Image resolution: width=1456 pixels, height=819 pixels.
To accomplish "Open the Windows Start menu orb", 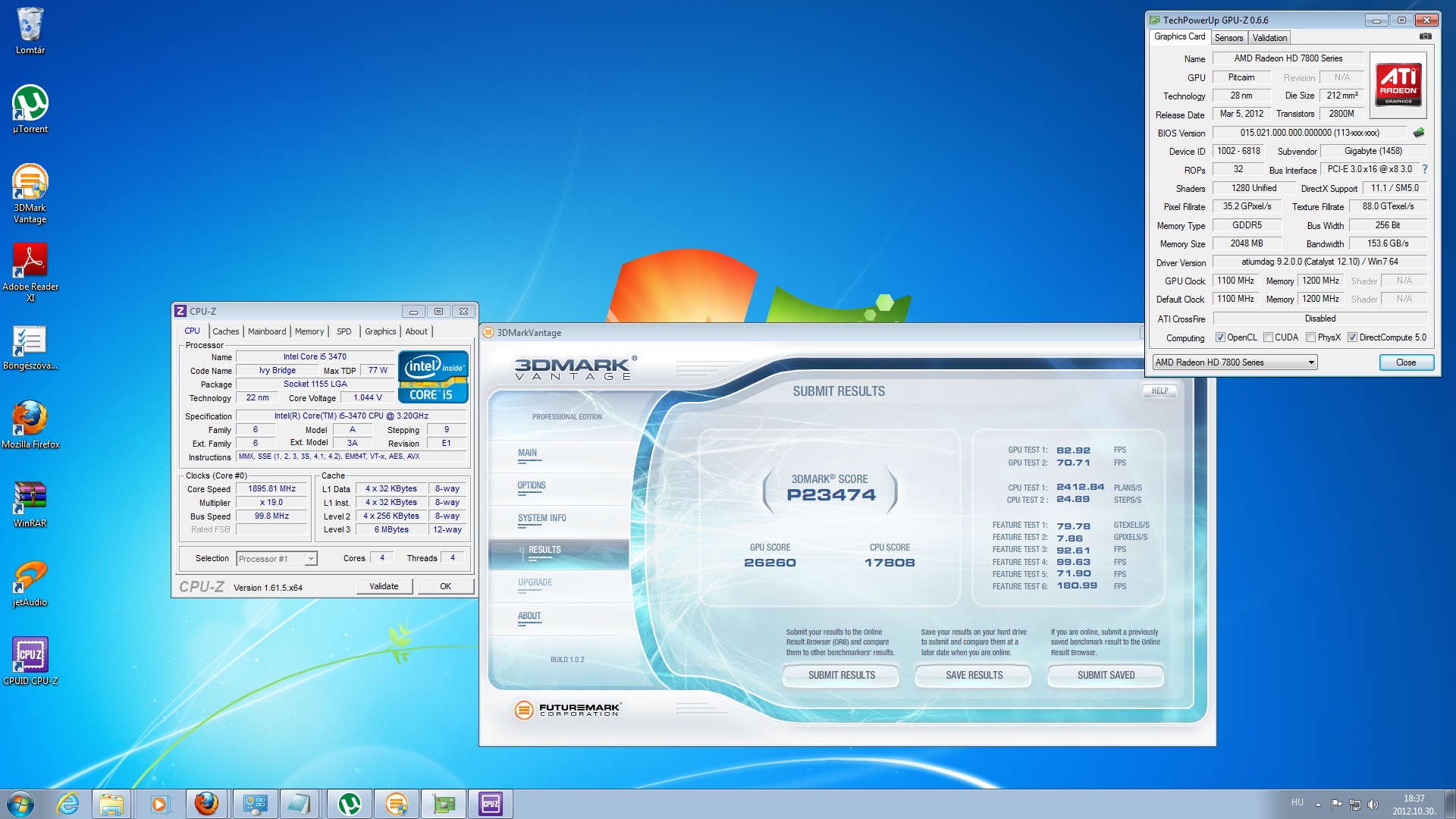I will 20,804.
